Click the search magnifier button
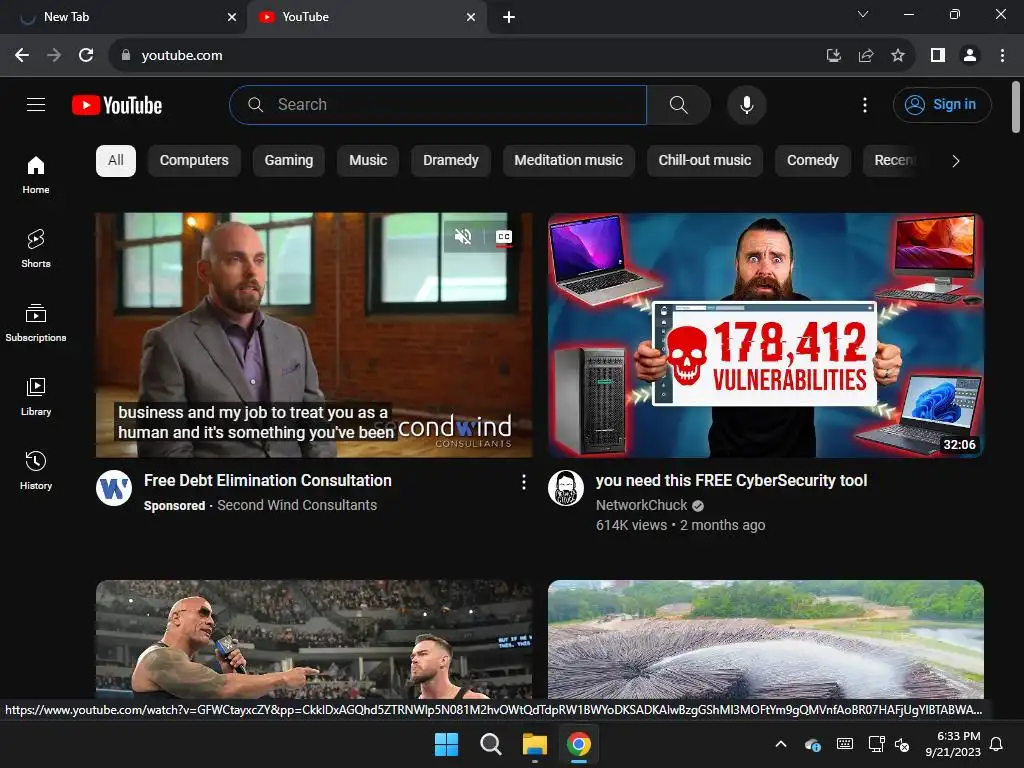This screenshot has width=1024, height=768. [679, 104]
